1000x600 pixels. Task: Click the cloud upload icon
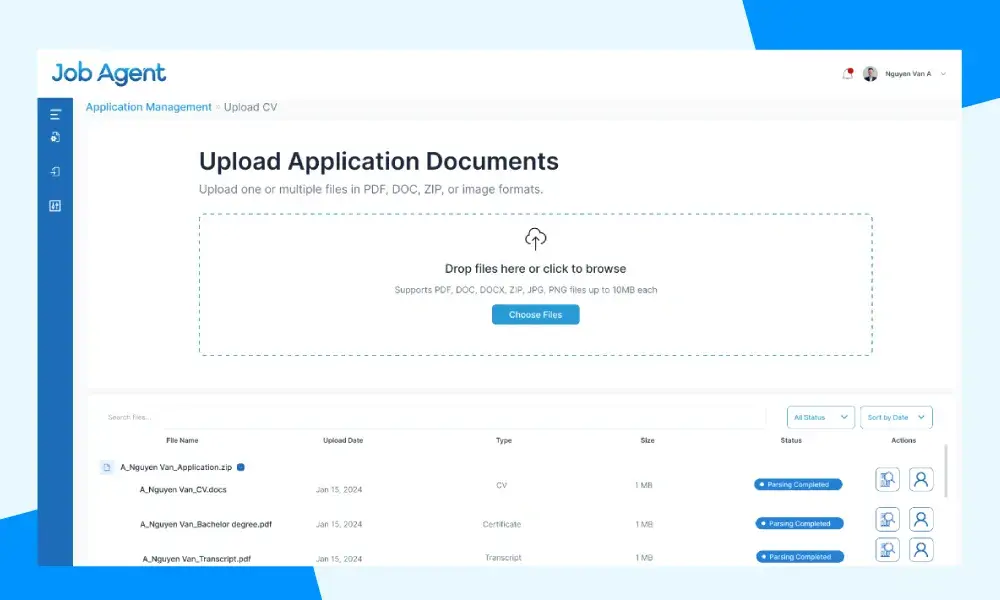535,239
